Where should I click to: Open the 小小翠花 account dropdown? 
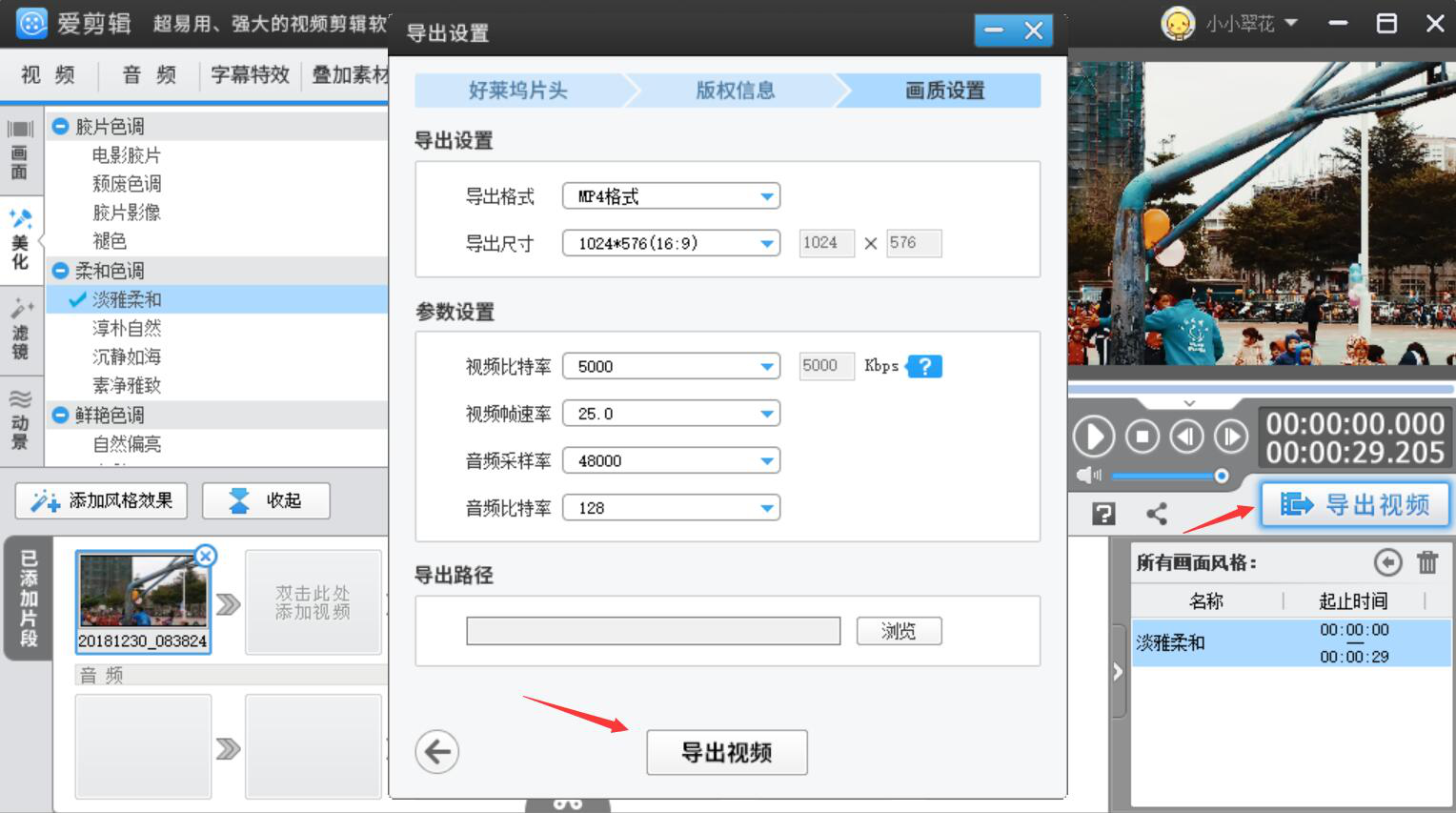[1291, 23]
